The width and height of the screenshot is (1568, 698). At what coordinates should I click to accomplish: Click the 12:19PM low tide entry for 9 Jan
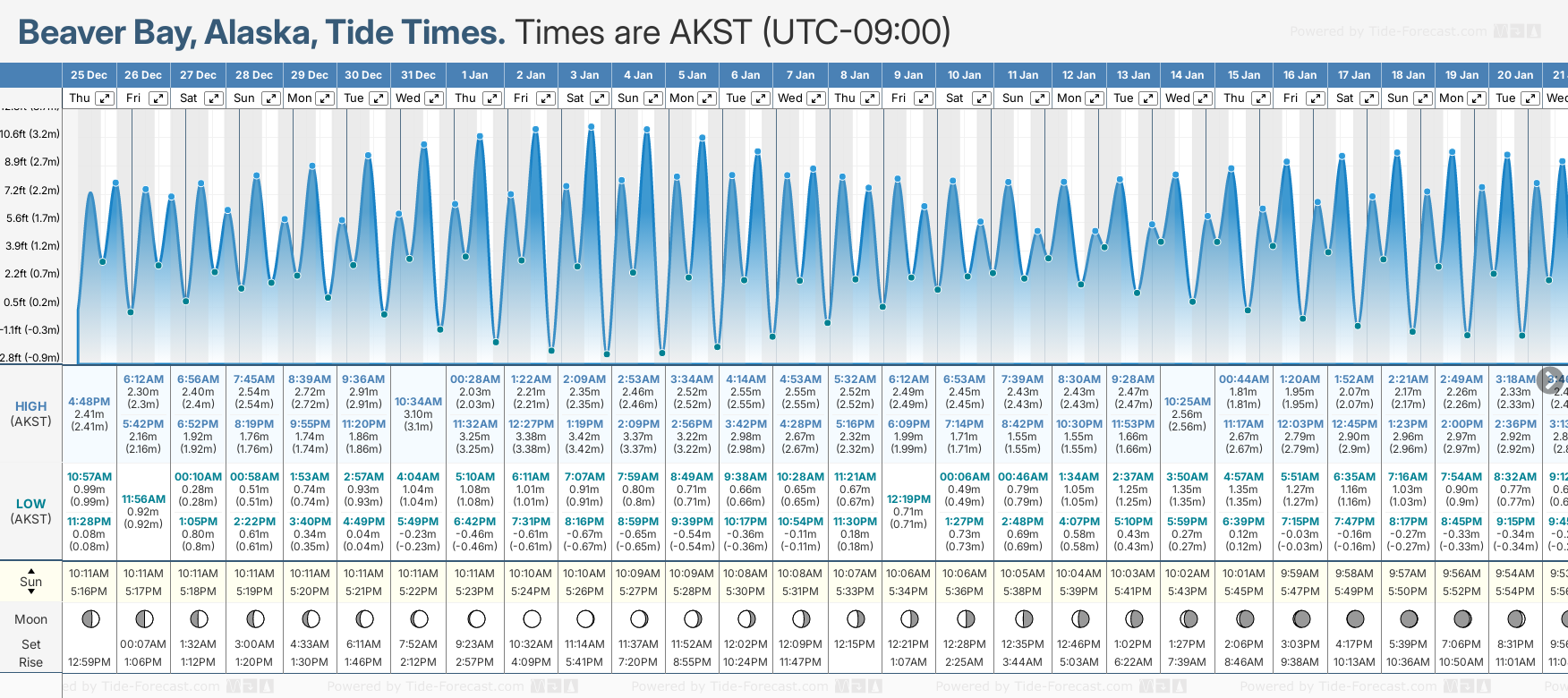[x=908, y=499]
